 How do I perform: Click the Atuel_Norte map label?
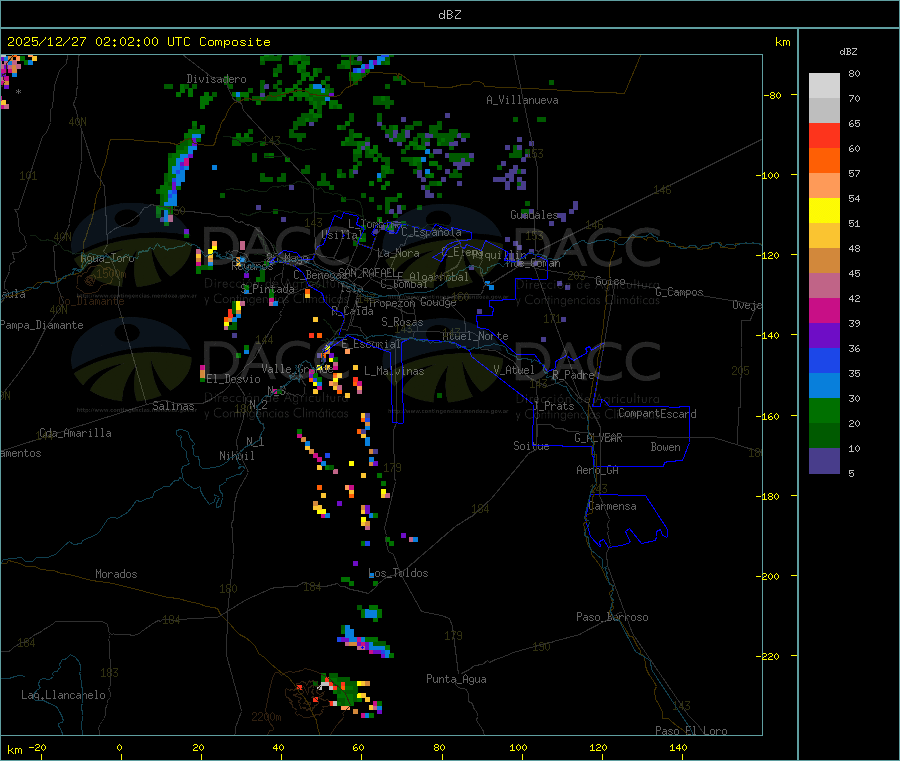[475, 336]
